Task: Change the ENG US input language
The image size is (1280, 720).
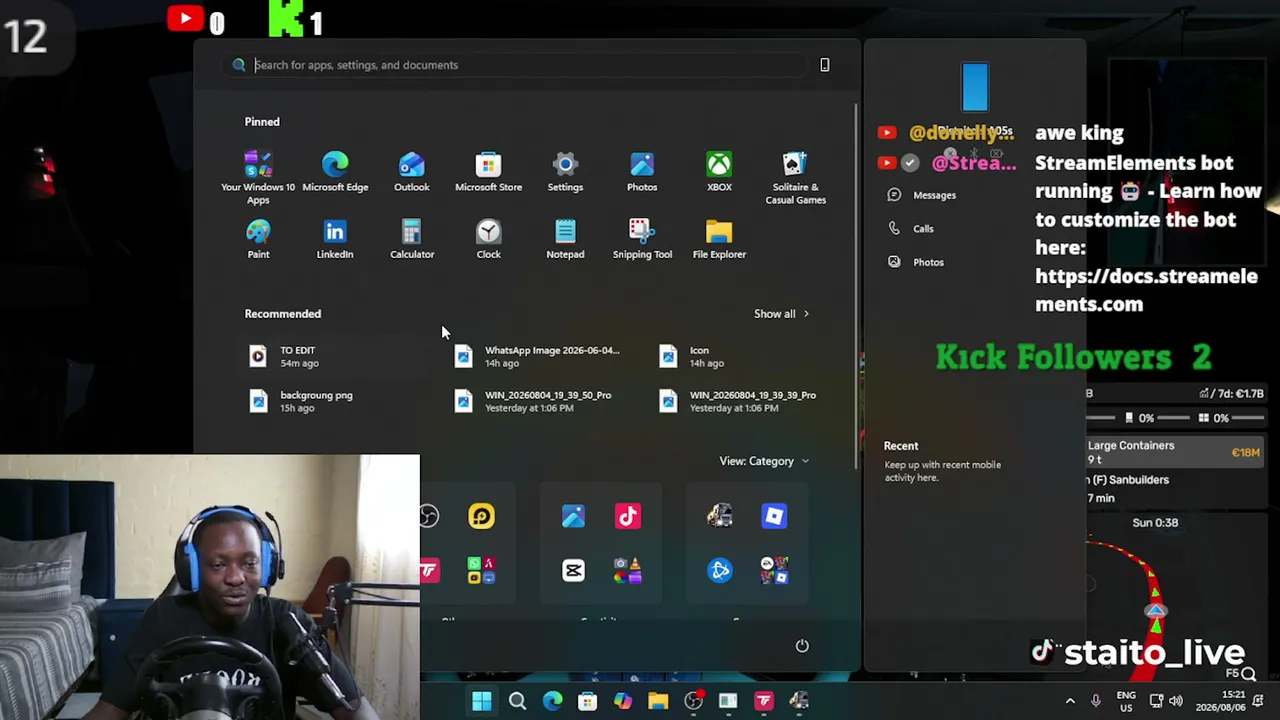Action: [x=1126, y=701]
